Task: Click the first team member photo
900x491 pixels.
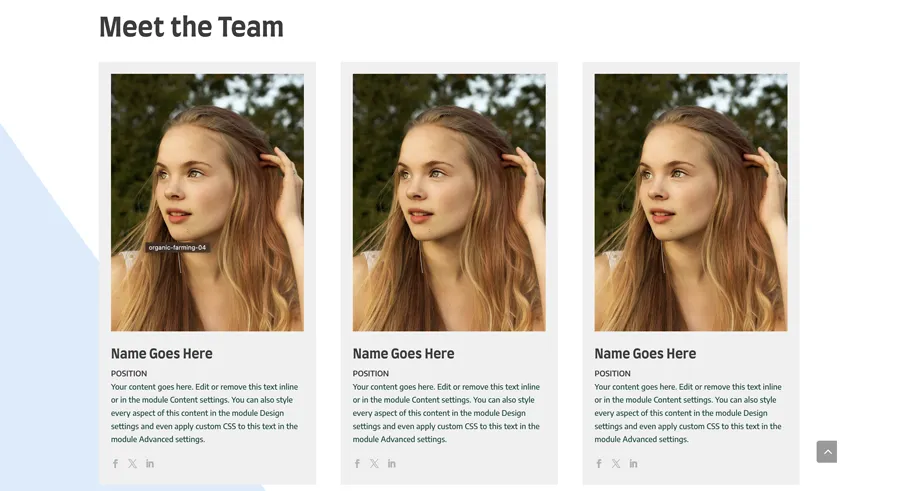Action: [207, 202]
